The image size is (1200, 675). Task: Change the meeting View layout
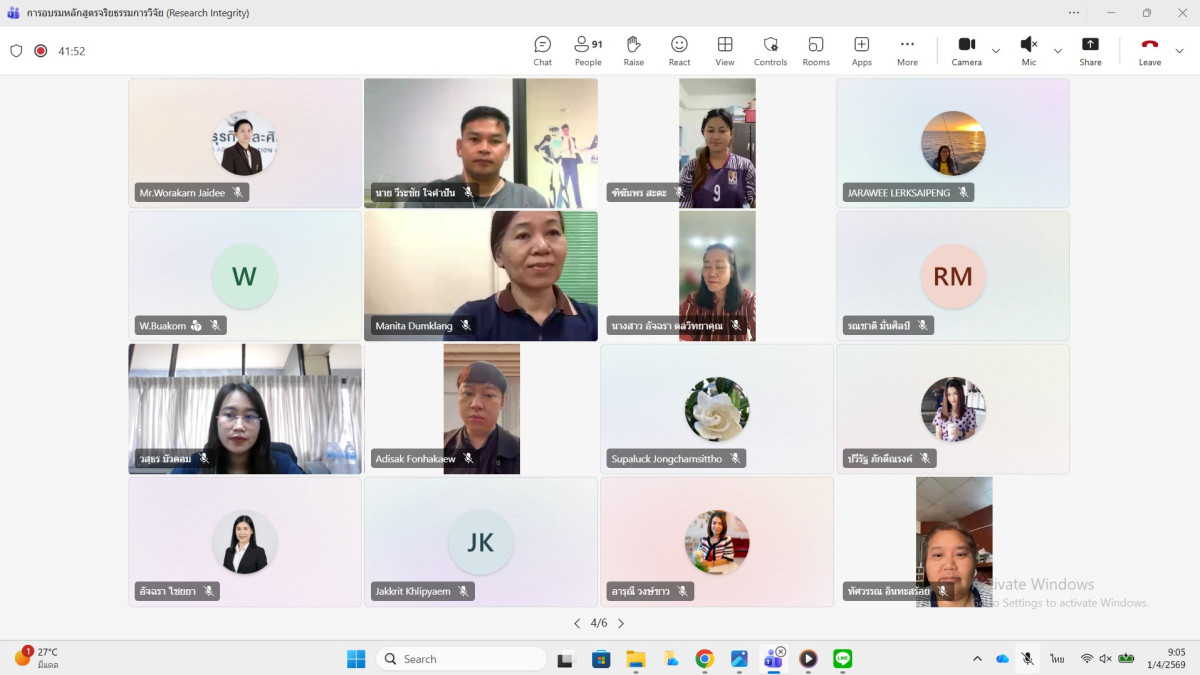click(x=725, y=50)
